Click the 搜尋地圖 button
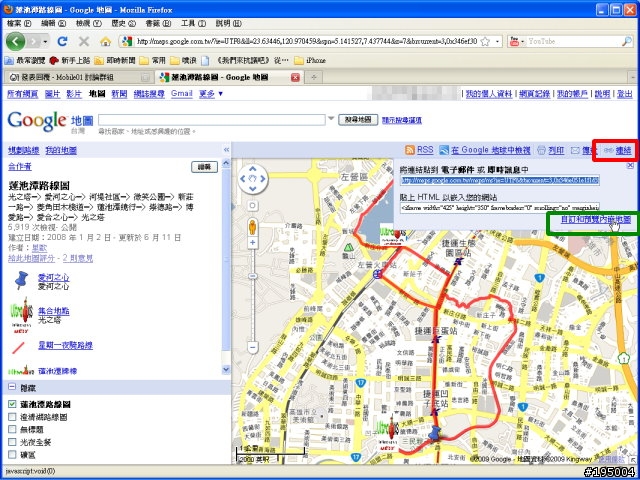640x480 pixels. click(x=358, y=120)
